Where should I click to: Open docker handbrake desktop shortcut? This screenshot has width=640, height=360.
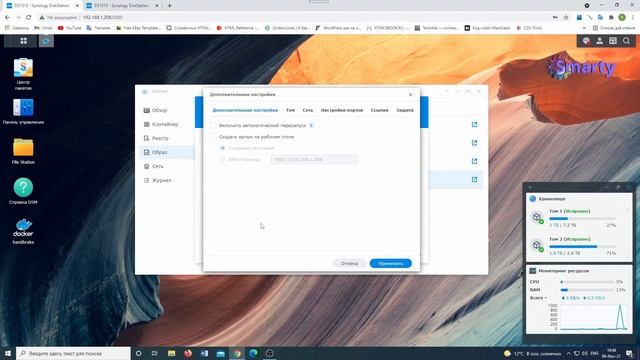click(x=23, y=231)
